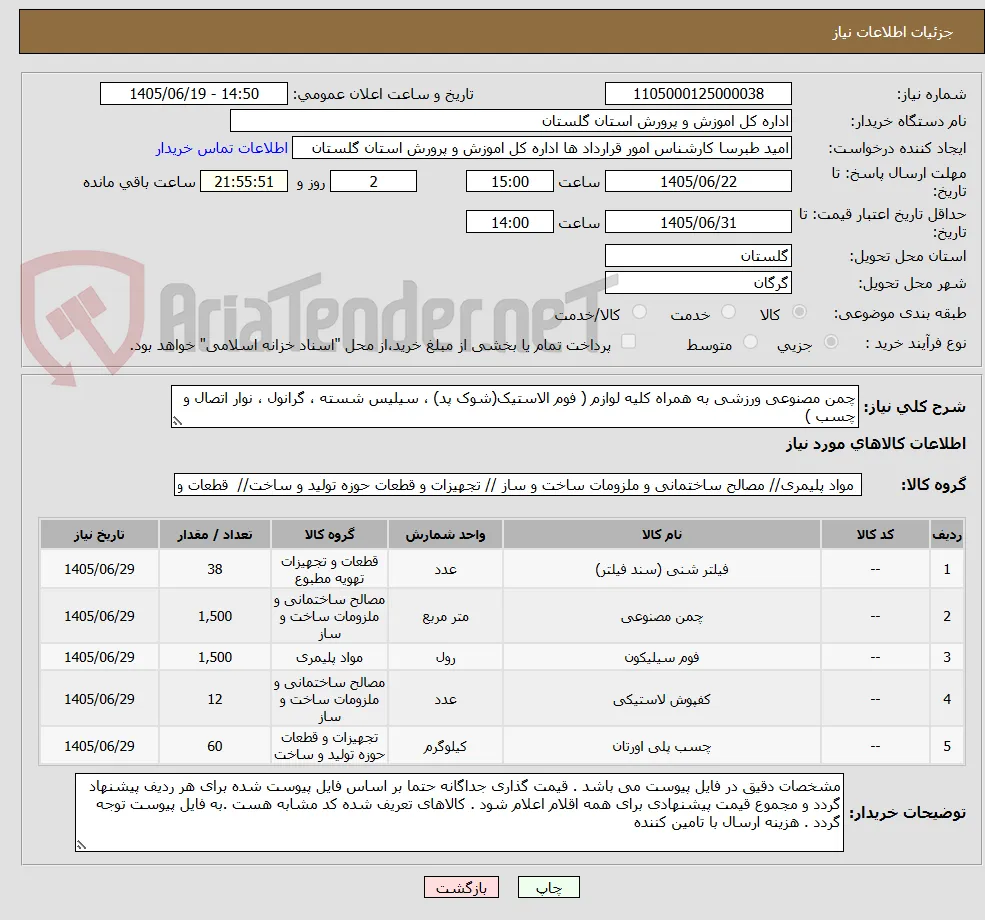Click the response deadline date 1405/06/22
Image resolution: width=985 pixels, height=920 pixels.
(x=698, y=182)
